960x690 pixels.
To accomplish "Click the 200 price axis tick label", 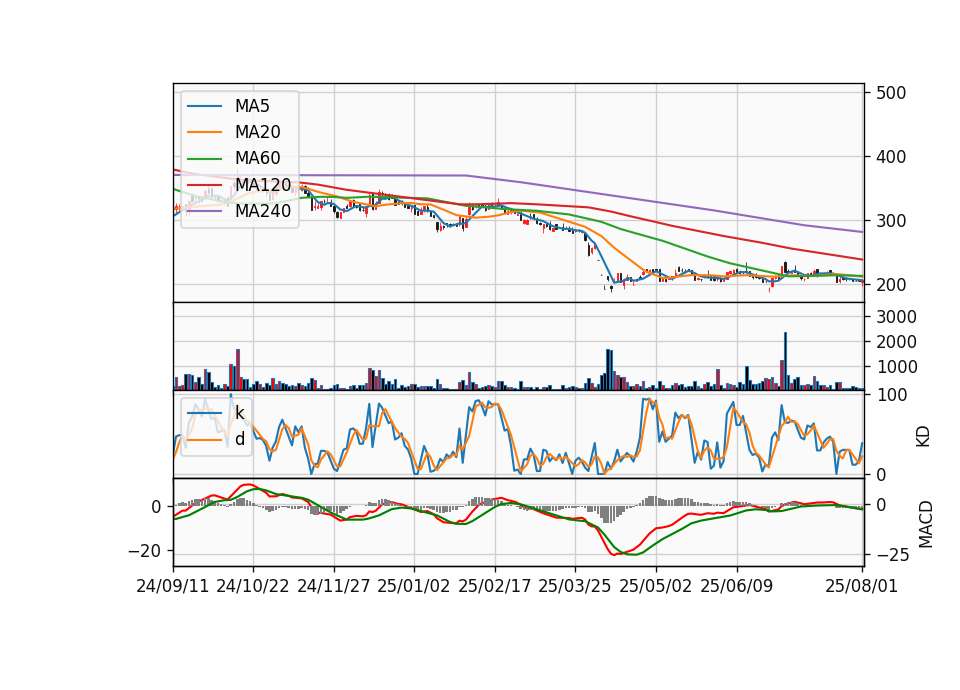I will coord(891,285).
